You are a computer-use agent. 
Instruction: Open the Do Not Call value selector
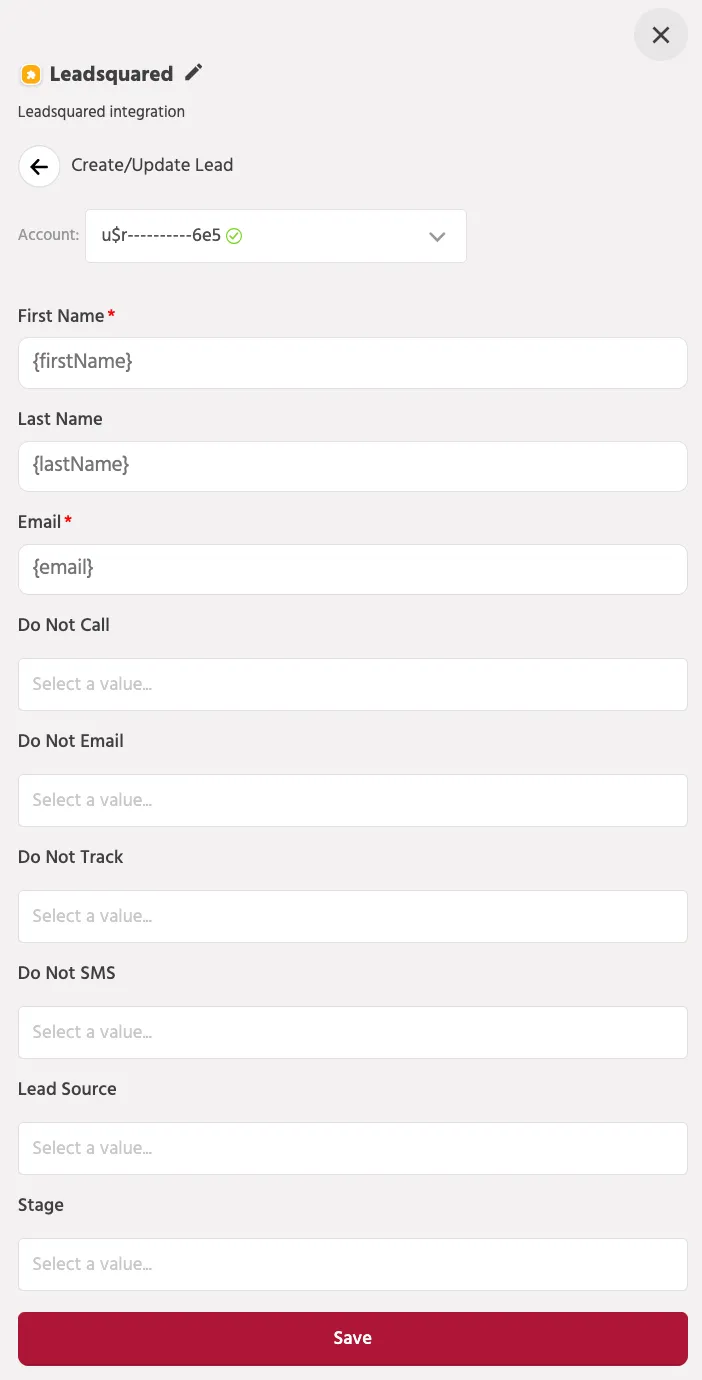point(353,684)
